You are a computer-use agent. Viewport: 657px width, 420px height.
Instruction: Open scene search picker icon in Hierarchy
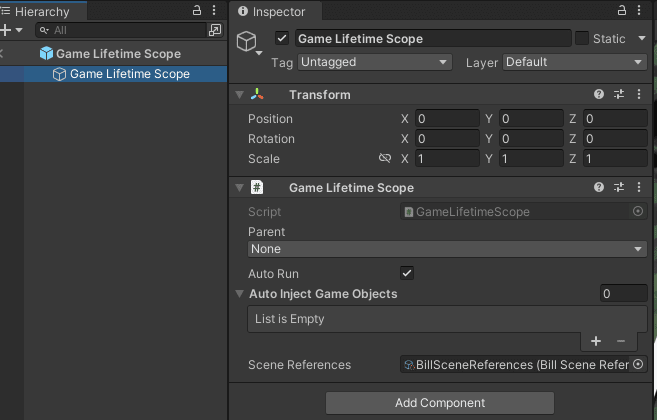pyautogui.click(x=215, y=30)
